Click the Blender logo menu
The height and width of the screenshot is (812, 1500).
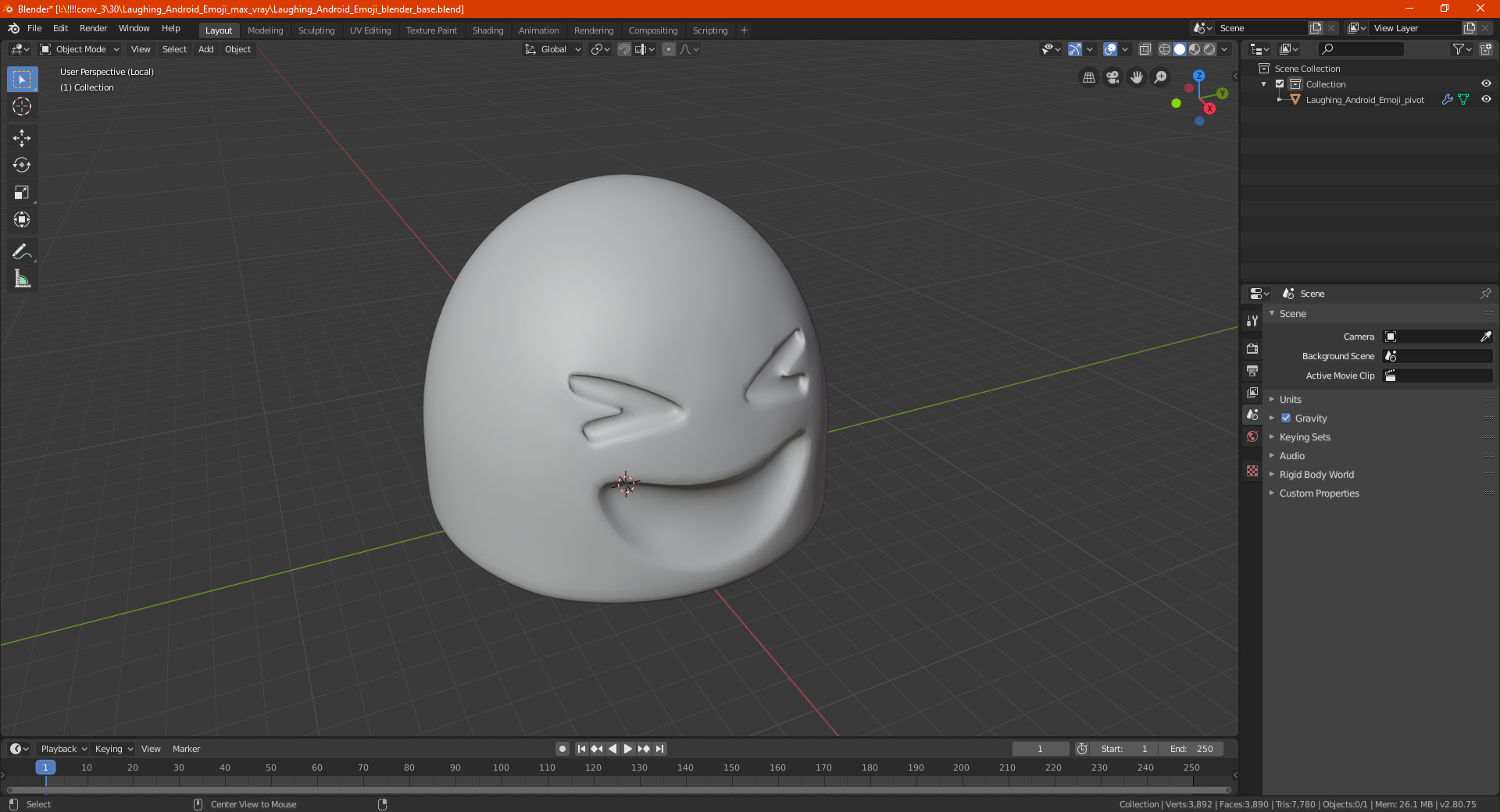(14, 28)
